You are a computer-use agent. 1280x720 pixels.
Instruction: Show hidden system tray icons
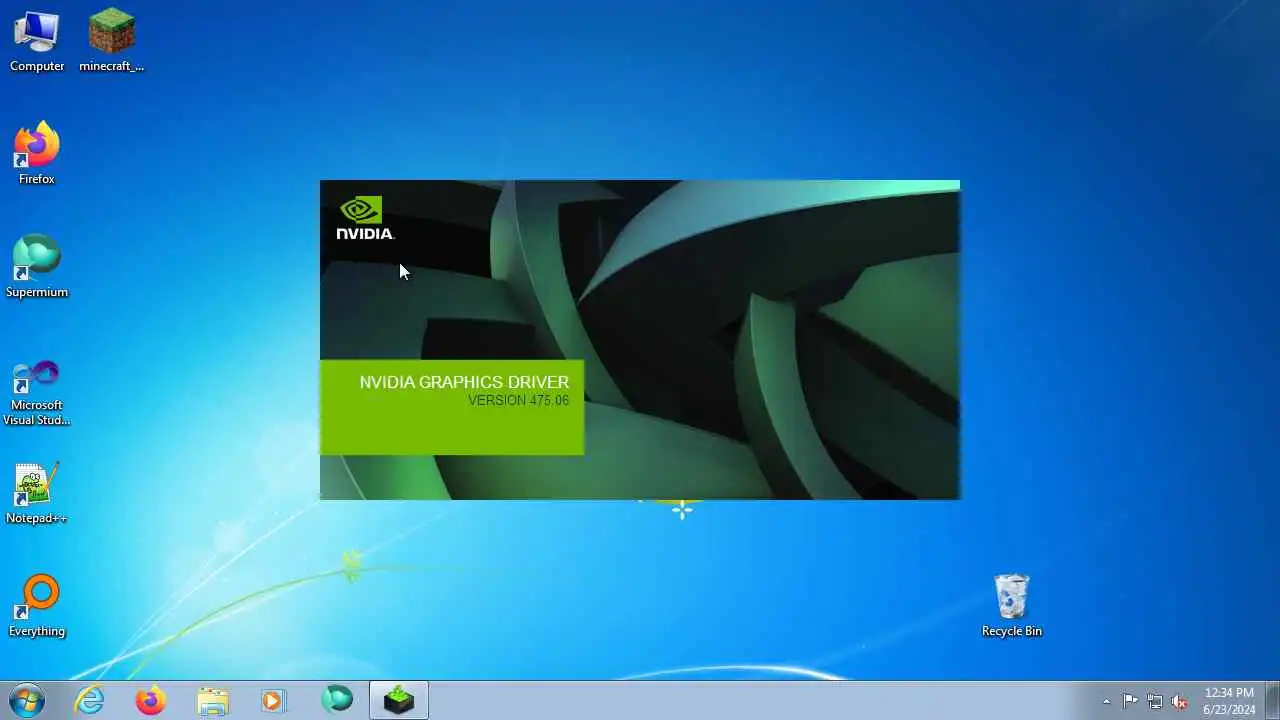tap(1106, 701)
